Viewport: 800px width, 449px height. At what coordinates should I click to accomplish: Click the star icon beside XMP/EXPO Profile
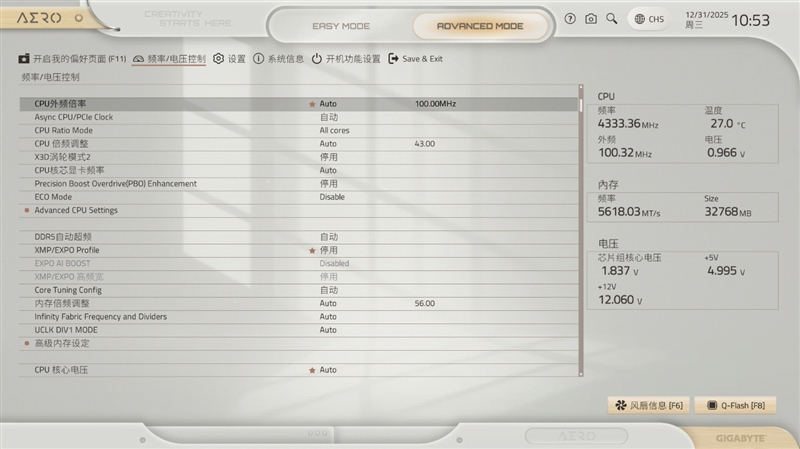[312, 251]
